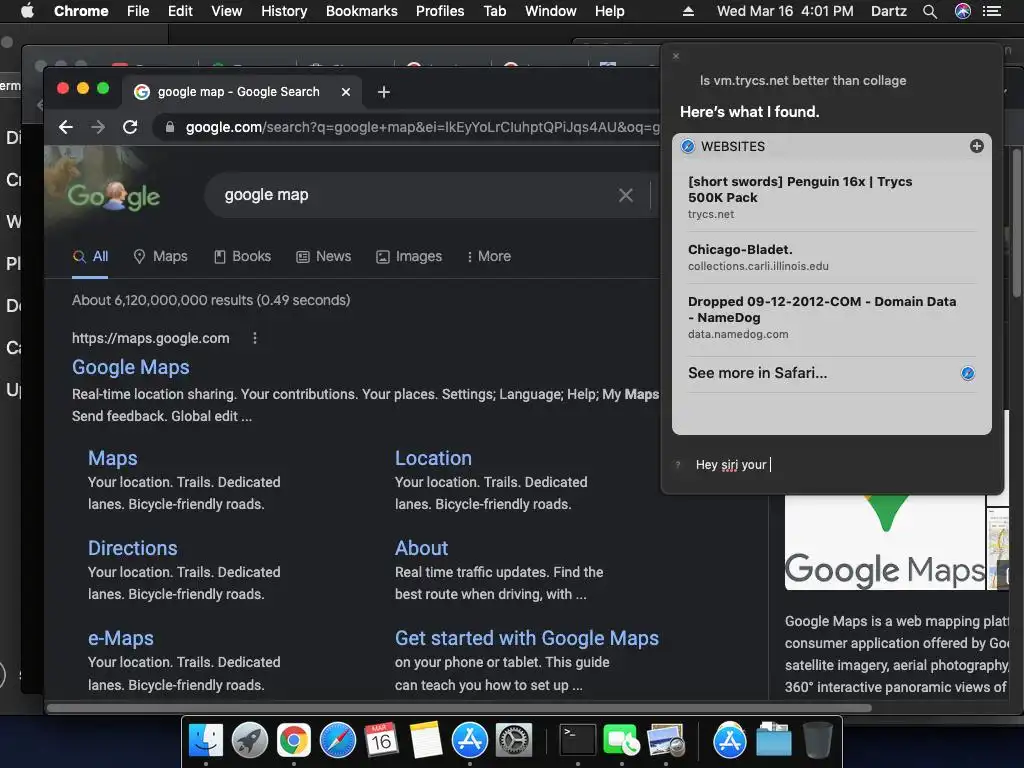
Task: Click the date and time in menu bar
Action: [785, 11]
